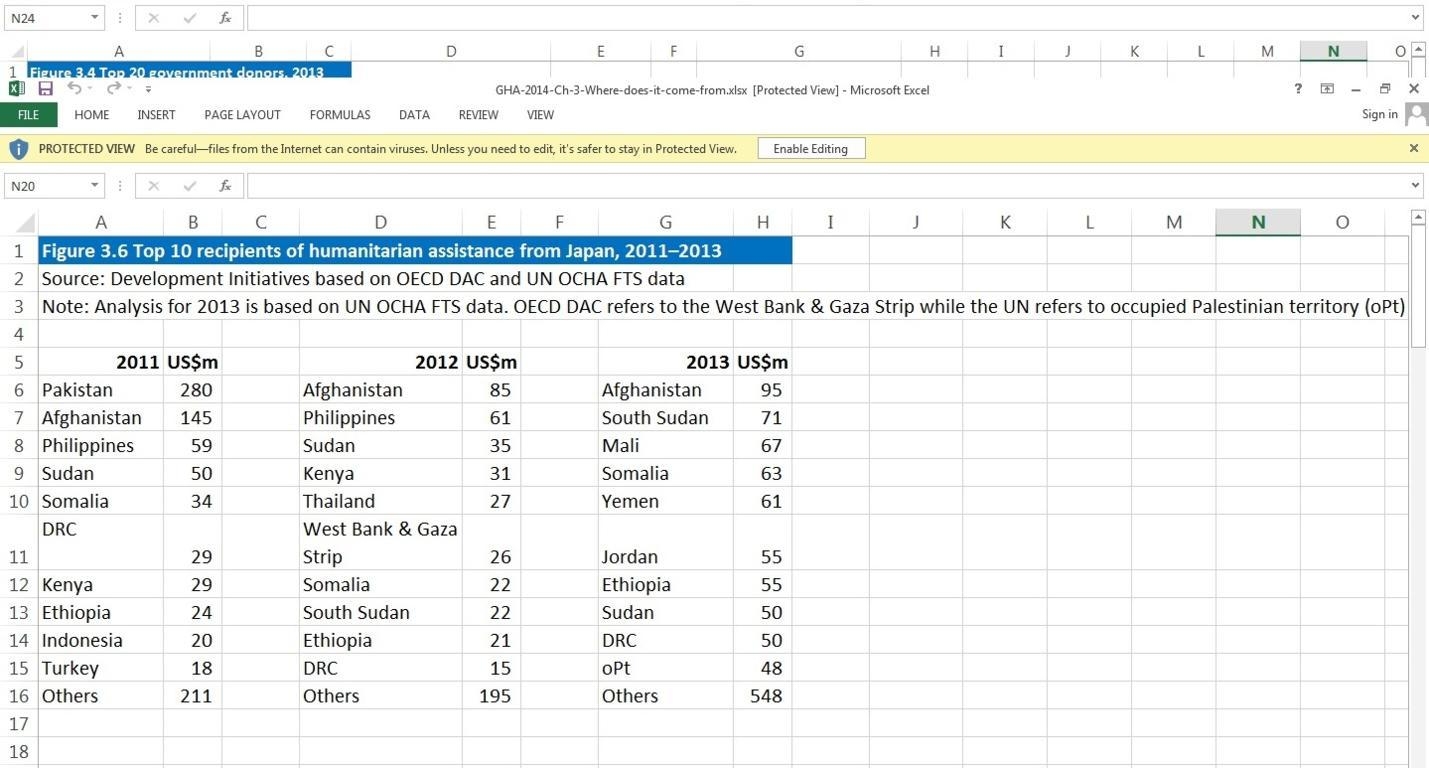The height and width of the screenshot is (768, 1429).
Task: Open Microsoft Excel Help question mark
Action: pos(1298,89)
